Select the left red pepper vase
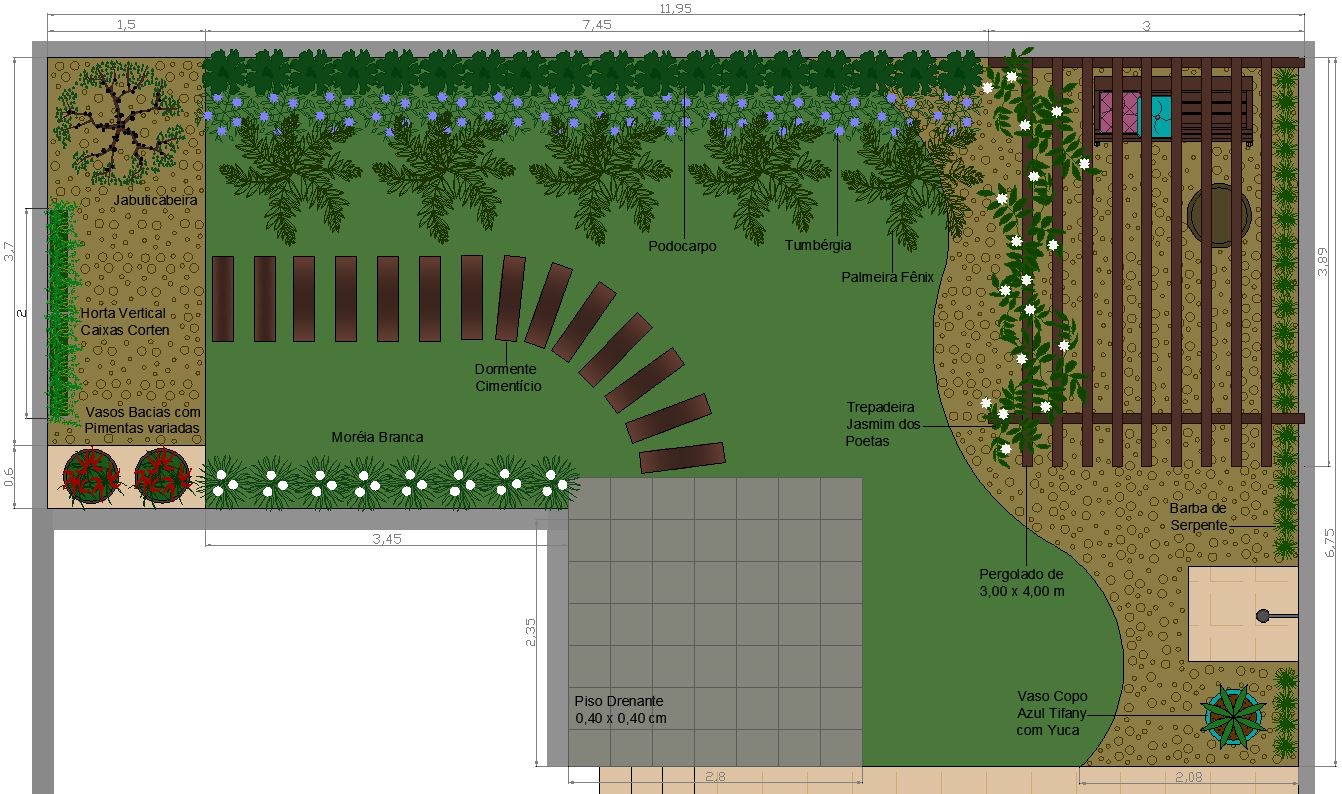The height and width of the screenshot is (794, 1342). 91,475
